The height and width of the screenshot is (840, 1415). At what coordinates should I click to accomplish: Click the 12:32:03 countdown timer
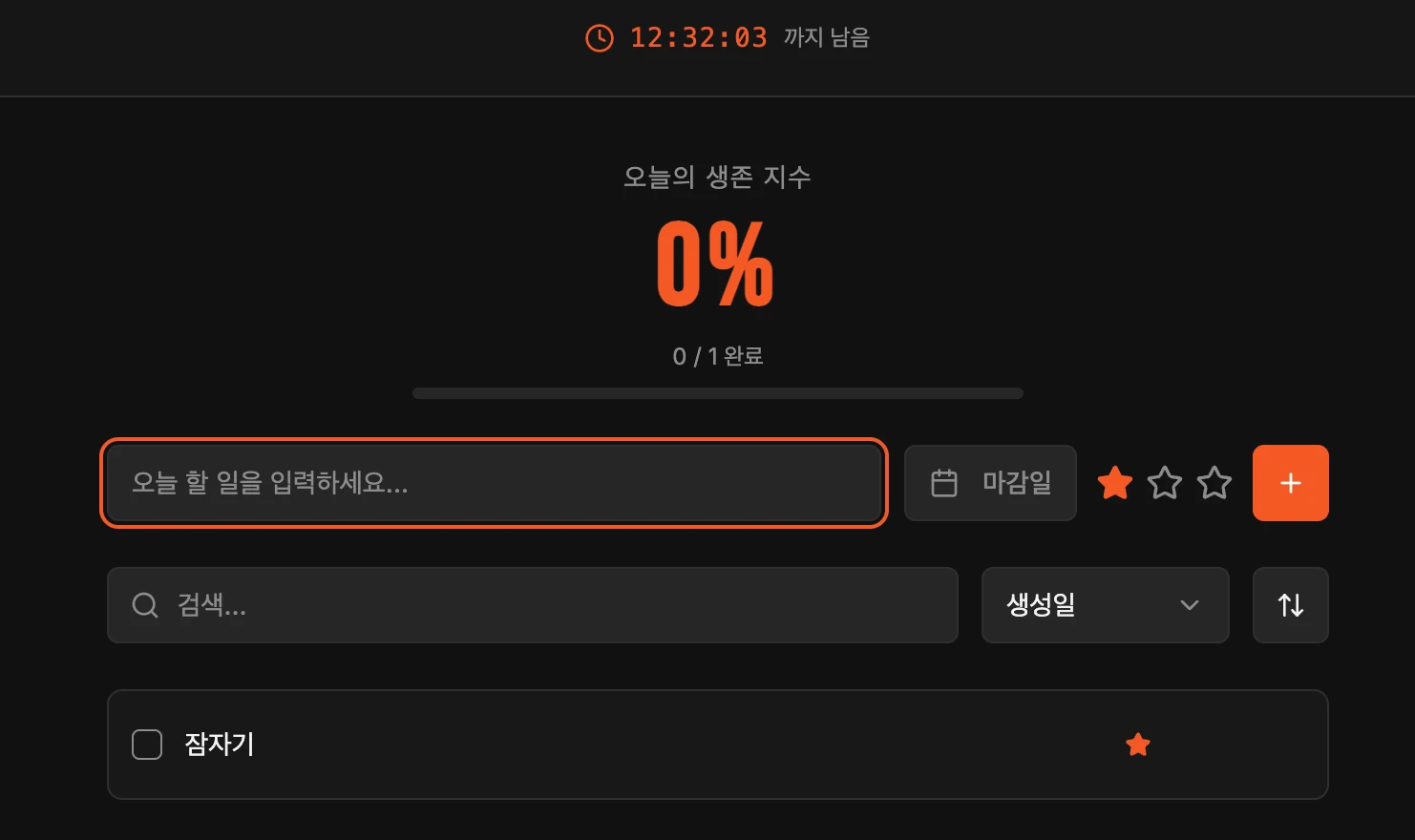point(699,38)
